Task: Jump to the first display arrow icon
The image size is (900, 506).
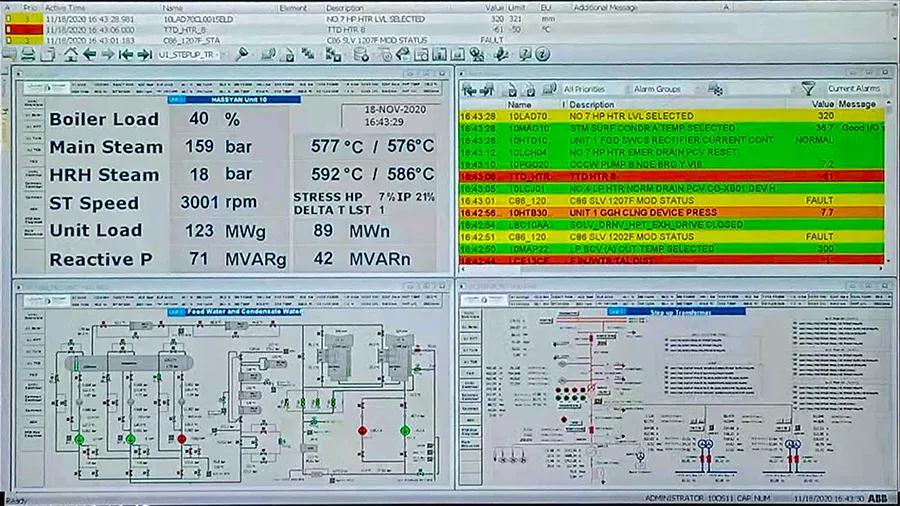Action: pyautogui.click(x=126, y=54)
